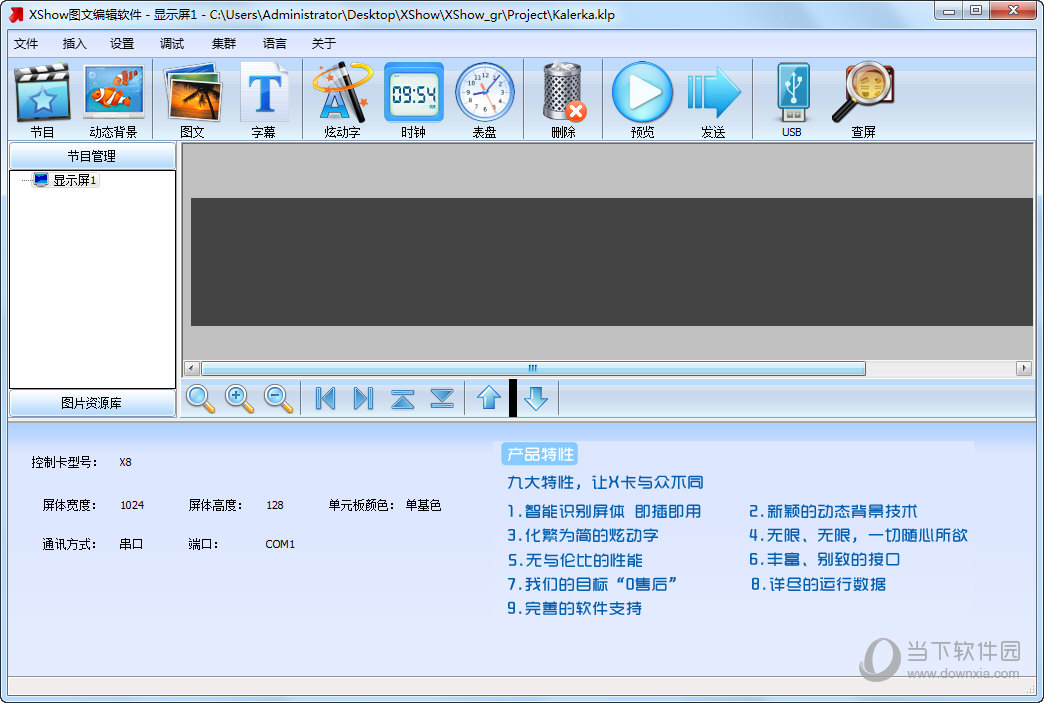Image resolution: width=1044 pixels, height=703 pixels.
Task: Click feature text 2.新颖的动态背景技术
Action: pyautogui.click(x=833, y=511)
